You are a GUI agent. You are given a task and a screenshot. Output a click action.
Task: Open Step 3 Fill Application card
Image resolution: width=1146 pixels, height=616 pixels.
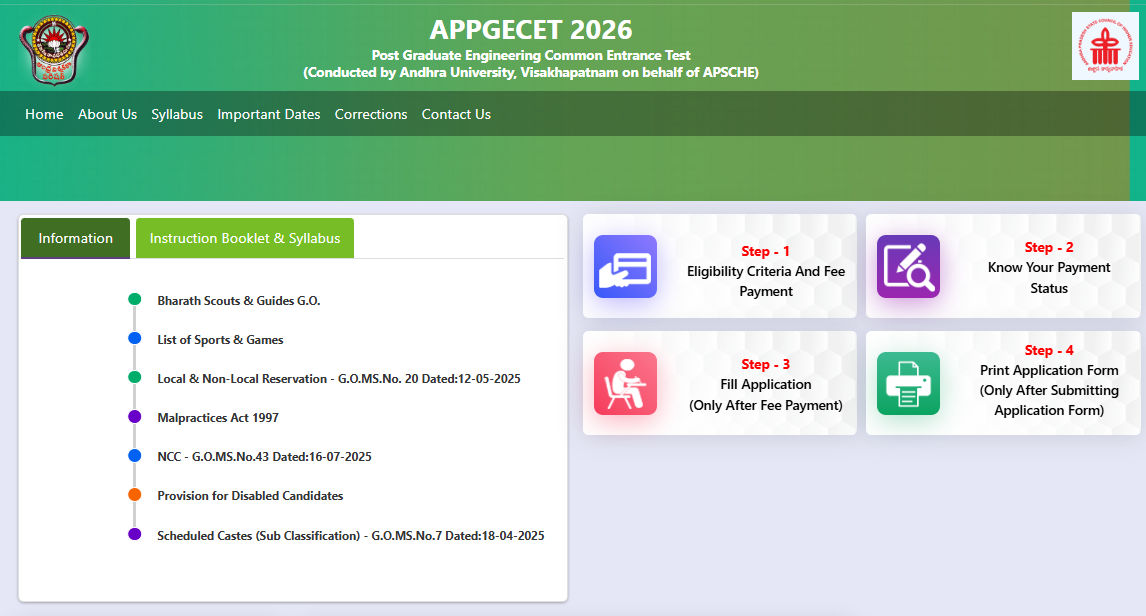pos(719,383)
